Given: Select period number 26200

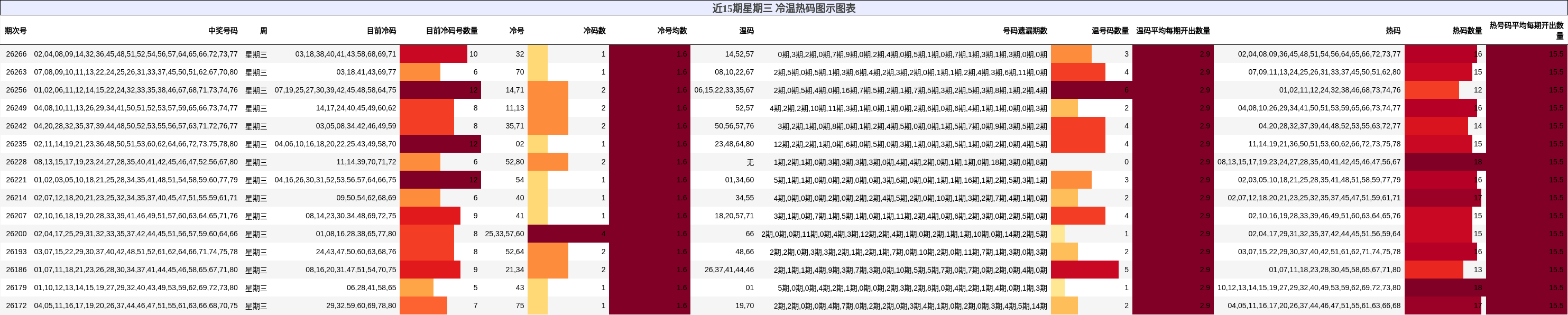Looking at the screenshot, I should [16, 234].
